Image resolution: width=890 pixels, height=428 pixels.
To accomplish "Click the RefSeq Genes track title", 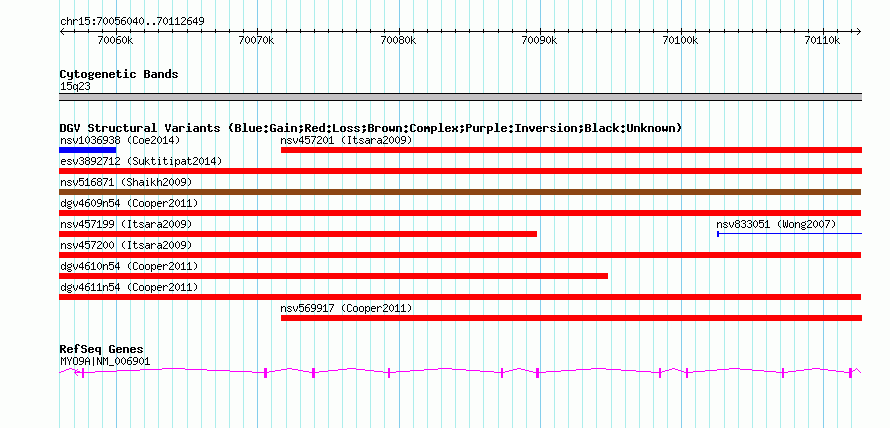I will click(102, 349).
